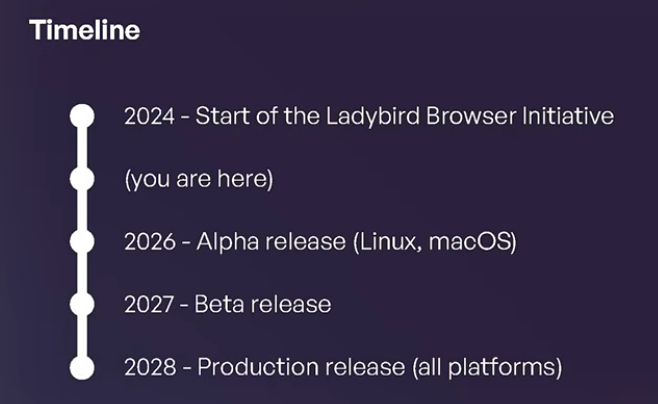Click the 'Beta release' text
Viewport: 658px width, 404px height.
coord(263,304)
